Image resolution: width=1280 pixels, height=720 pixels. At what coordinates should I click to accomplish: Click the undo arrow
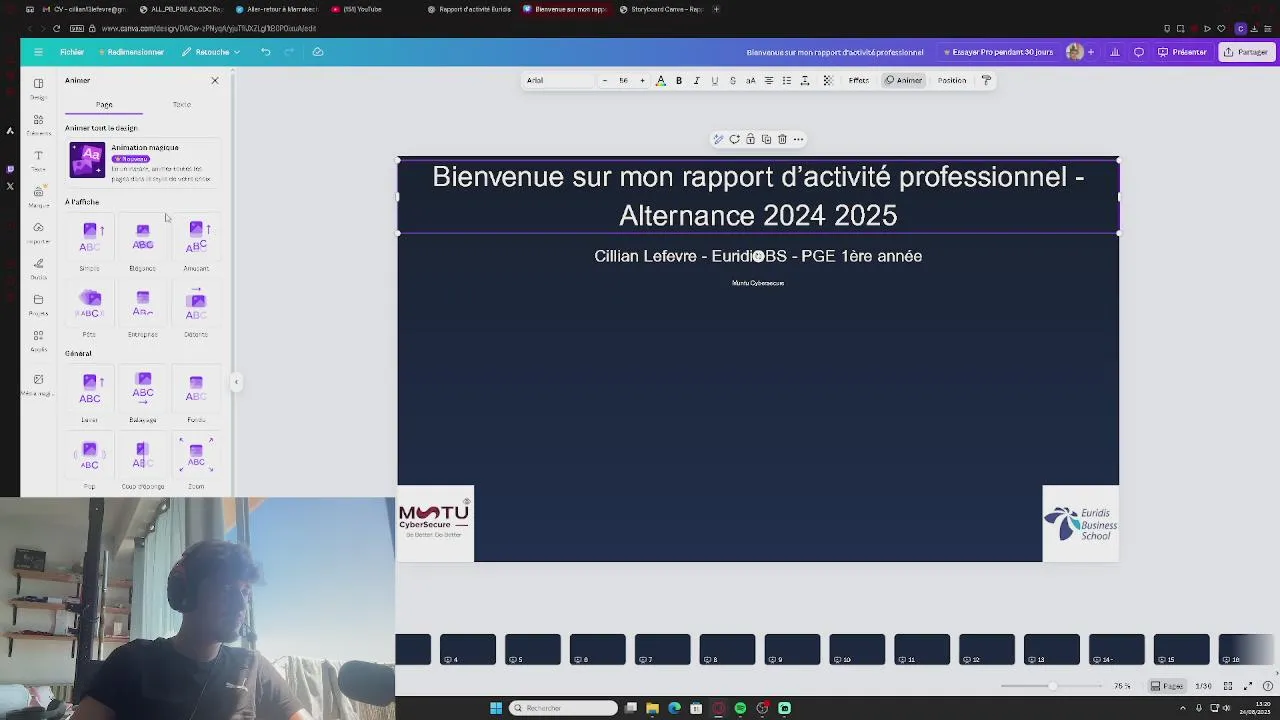pyautogui.click(x=266, y=52)
